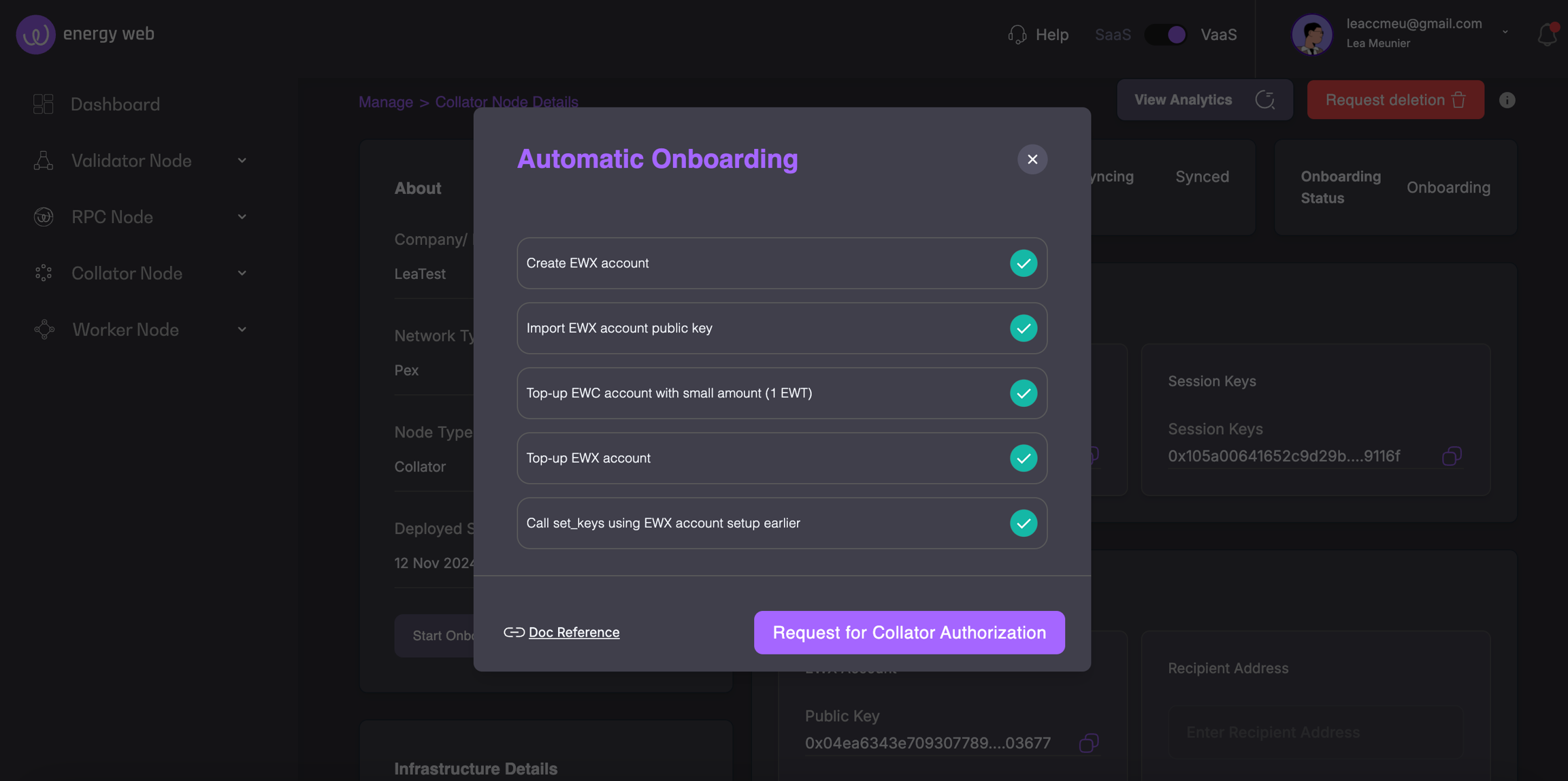Expand the Validator Node menu
The image size is (1568, 781).
click(x=242, y=161)
